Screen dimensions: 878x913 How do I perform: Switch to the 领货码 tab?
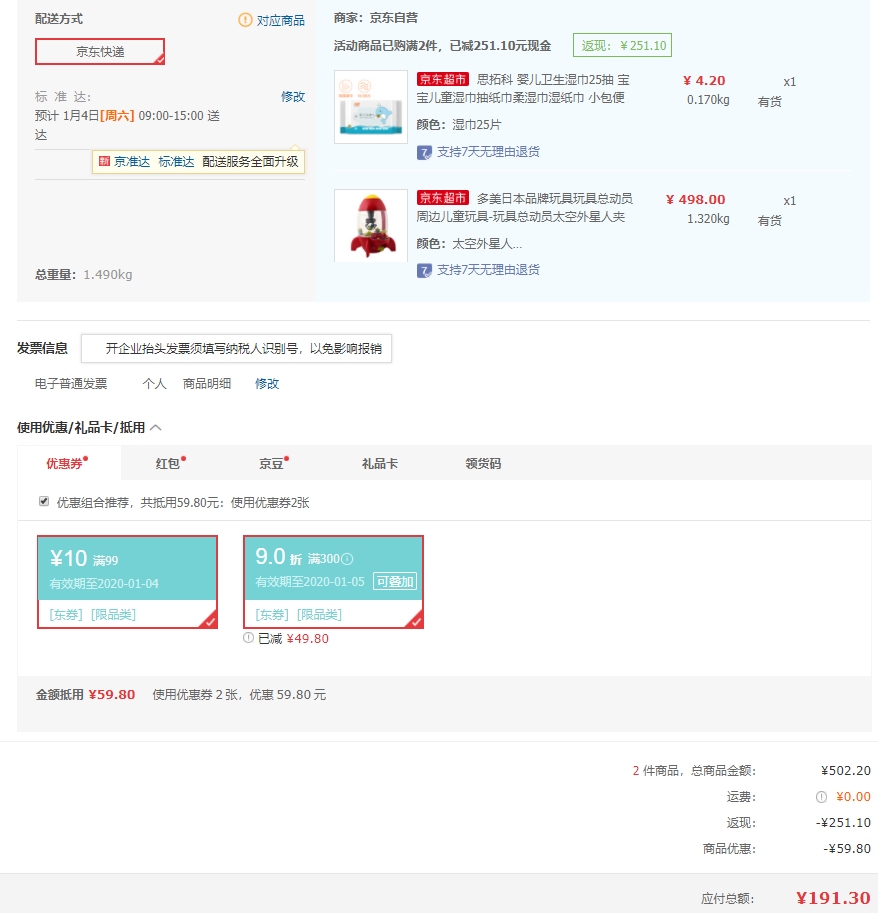point(483,463)
